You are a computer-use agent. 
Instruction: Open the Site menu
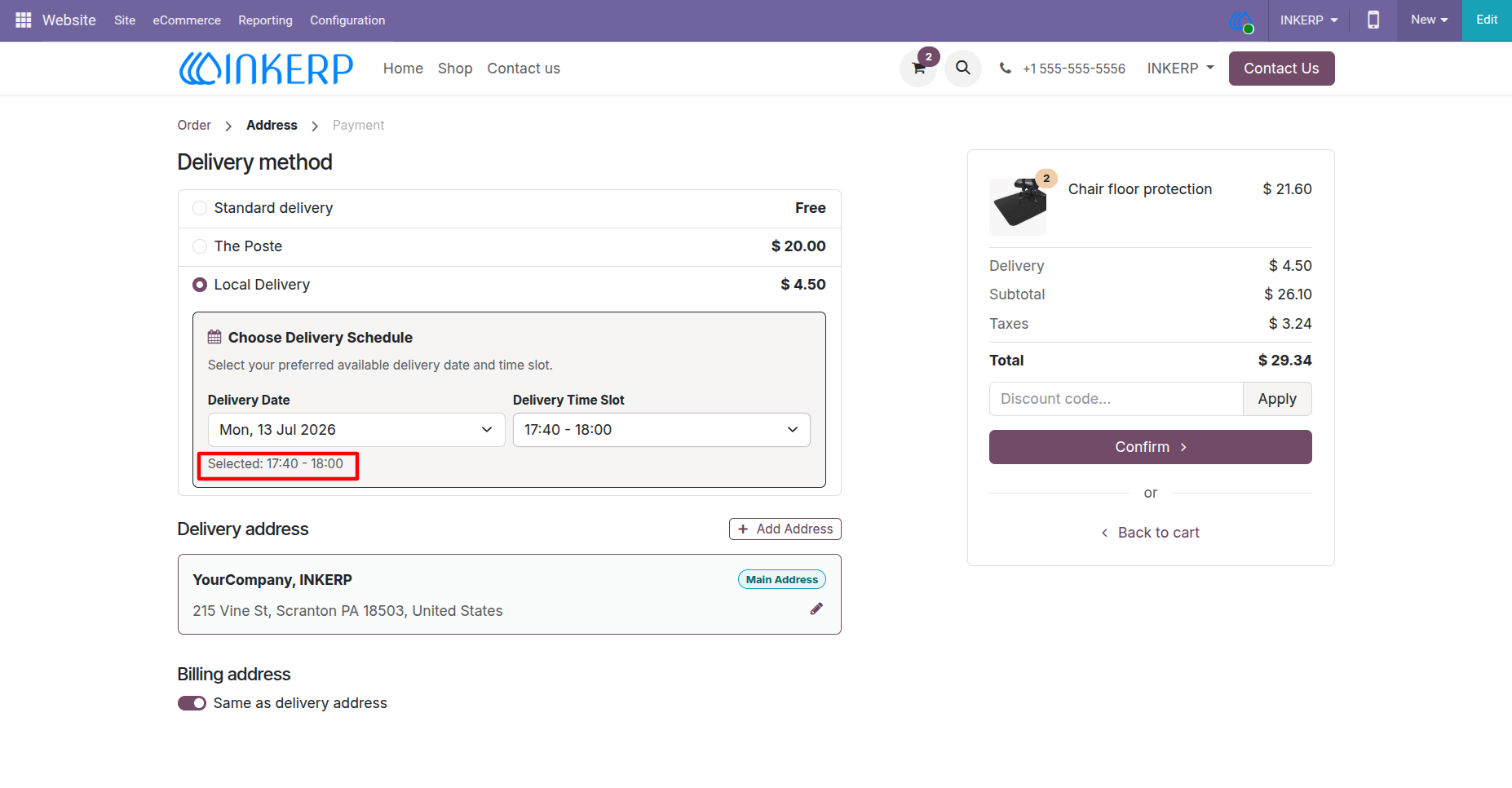tap(125, 20)
